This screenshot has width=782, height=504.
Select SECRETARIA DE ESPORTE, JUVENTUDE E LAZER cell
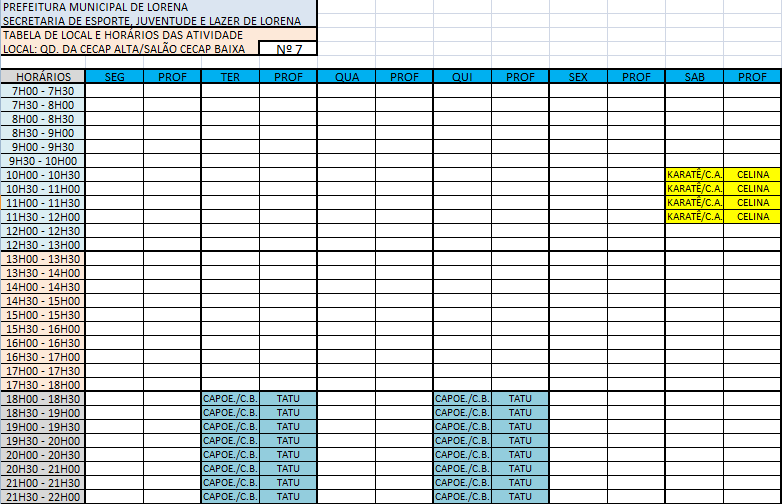click(x=159, y=20)
